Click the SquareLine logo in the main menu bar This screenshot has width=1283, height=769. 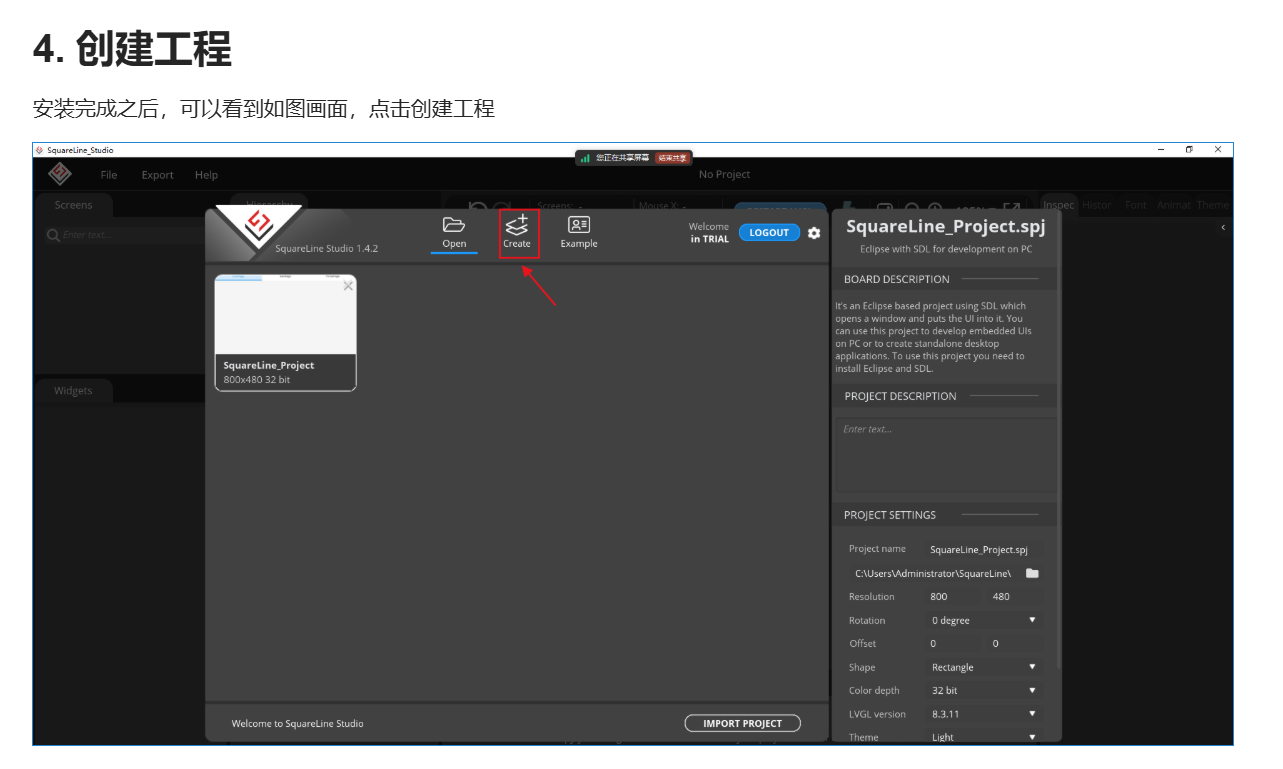[60, 174]
